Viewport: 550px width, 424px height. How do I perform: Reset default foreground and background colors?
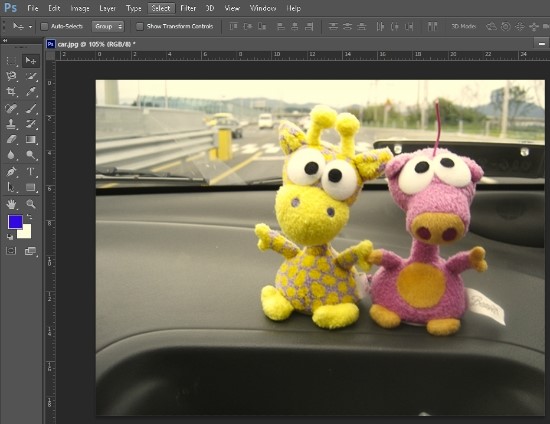[10, 237]
